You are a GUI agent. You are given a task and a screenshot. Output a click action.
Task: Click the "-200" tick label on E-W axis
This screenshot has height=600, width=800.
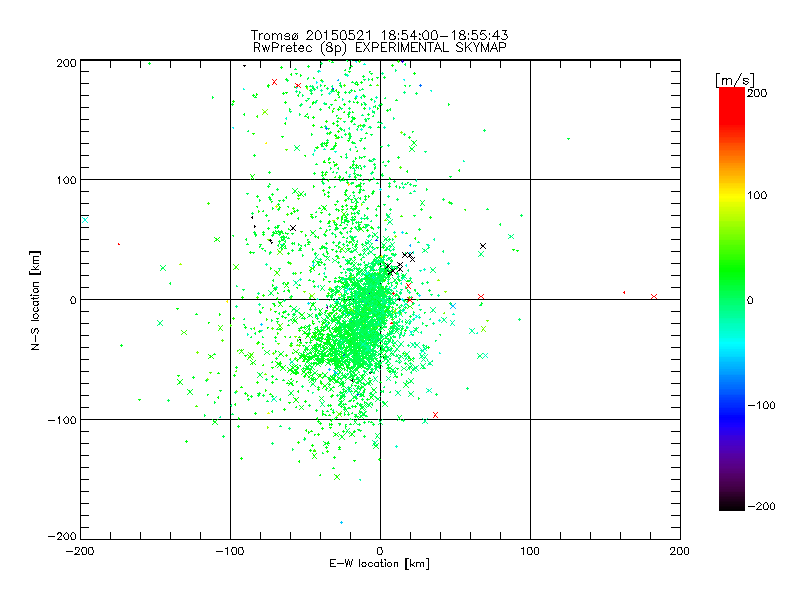(x=80, y=552)
